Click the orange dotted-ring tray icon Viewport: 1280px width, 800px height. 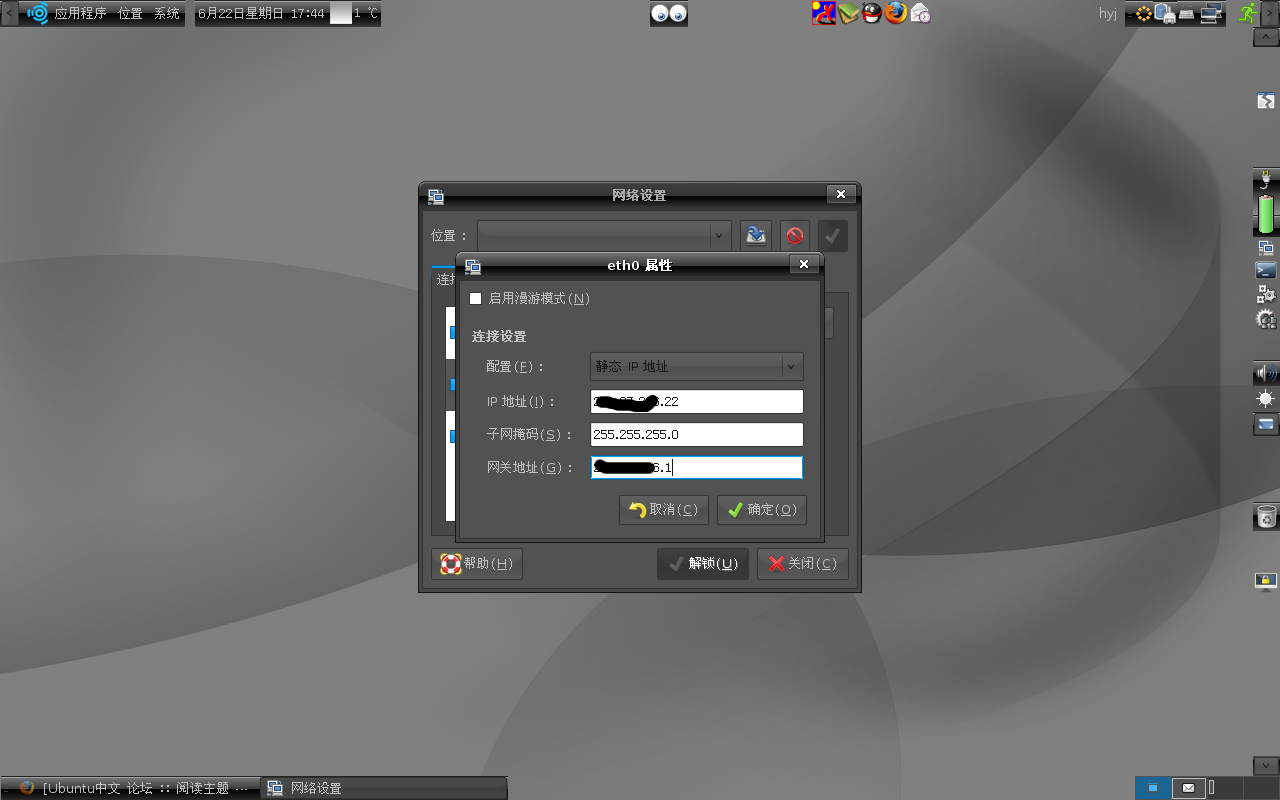1142,13
